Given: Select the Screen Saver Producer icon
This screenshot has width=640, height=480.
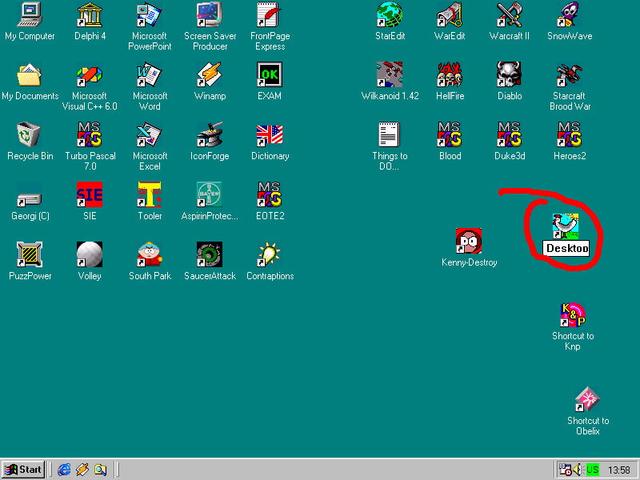Looking at the screenshot, I should pyautogui.click(x=209, y=14).
